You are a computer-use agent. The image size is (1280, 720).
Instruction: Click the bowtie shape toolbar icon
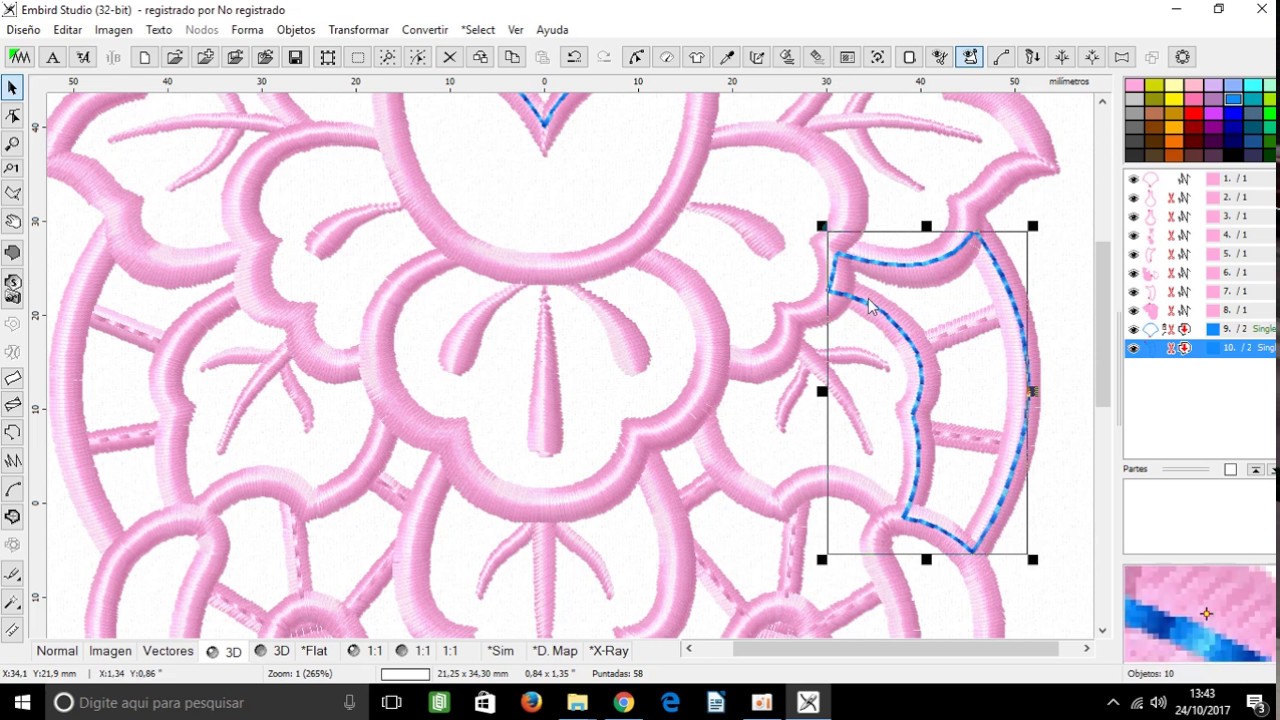[x=1122, y=57]
